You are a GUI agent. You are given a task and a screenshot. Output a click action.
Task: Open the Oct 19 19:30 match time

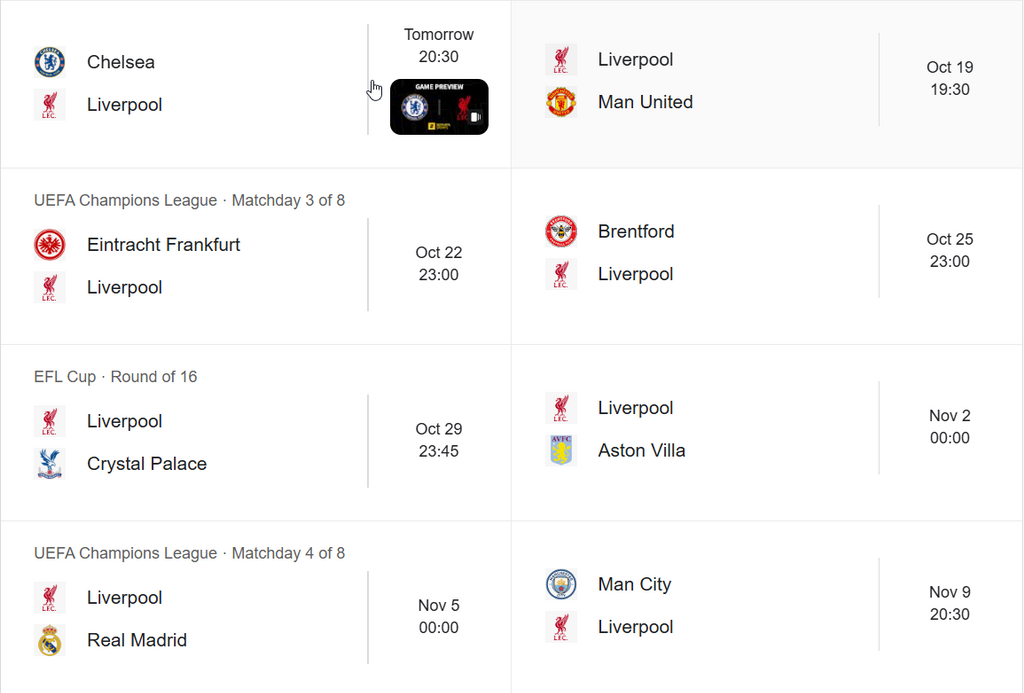pos(949,78)
